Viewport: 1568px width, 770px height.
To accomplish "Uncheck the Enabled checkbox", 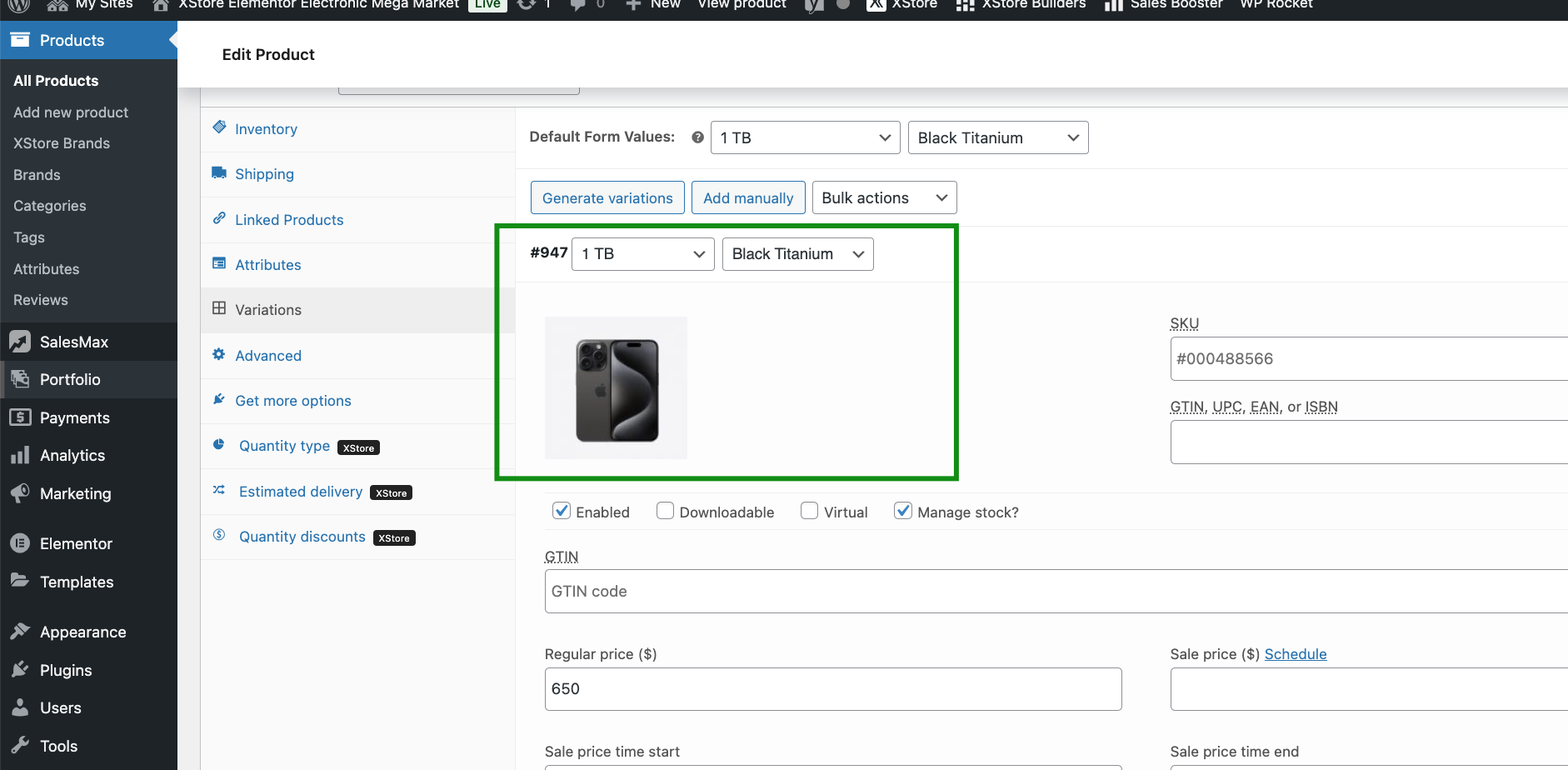I will pos(562,511).
